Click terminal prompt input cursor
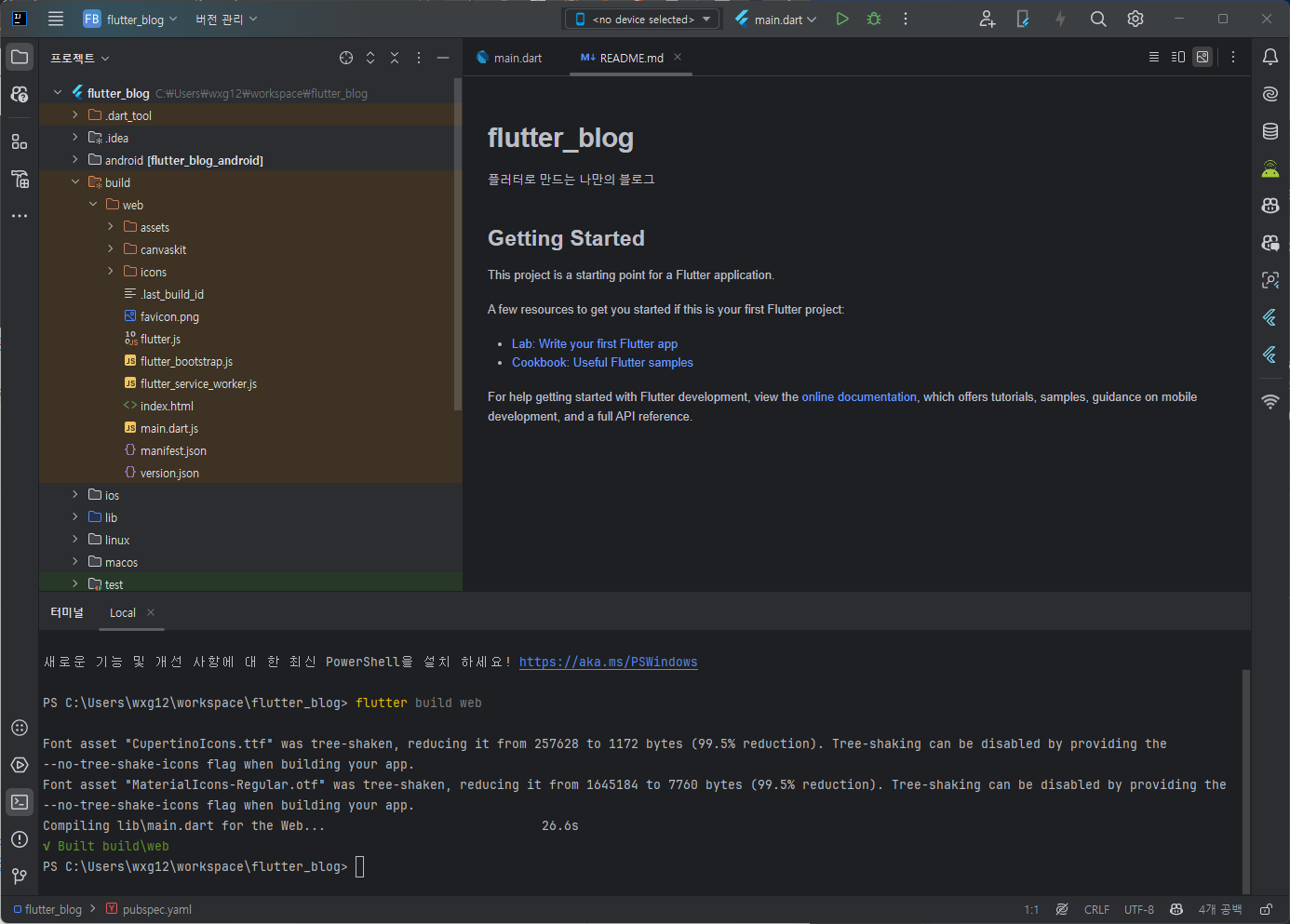1290x924 pixels. [360, 866]
